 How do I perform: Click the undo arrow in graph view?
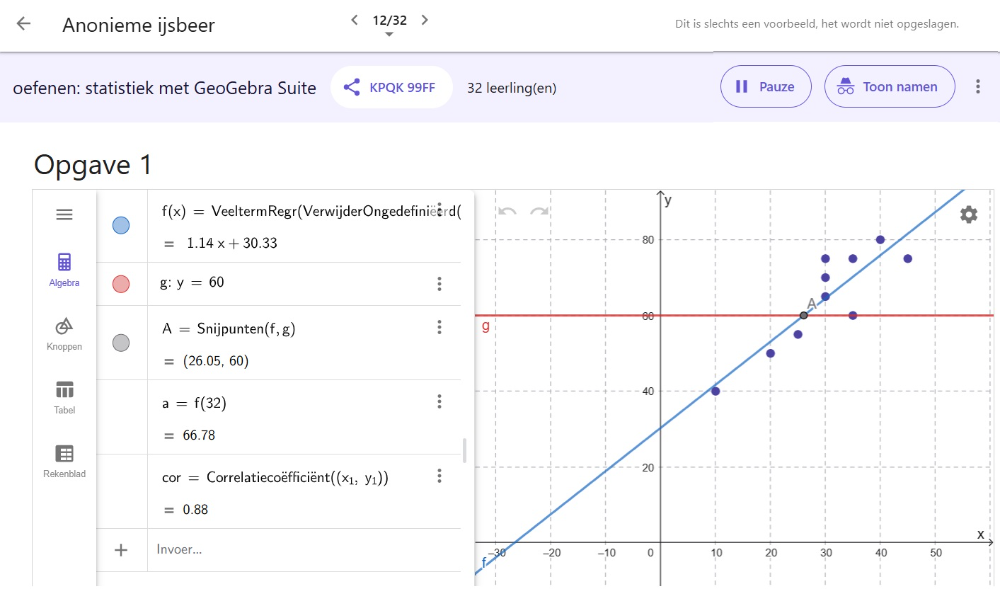507,212
